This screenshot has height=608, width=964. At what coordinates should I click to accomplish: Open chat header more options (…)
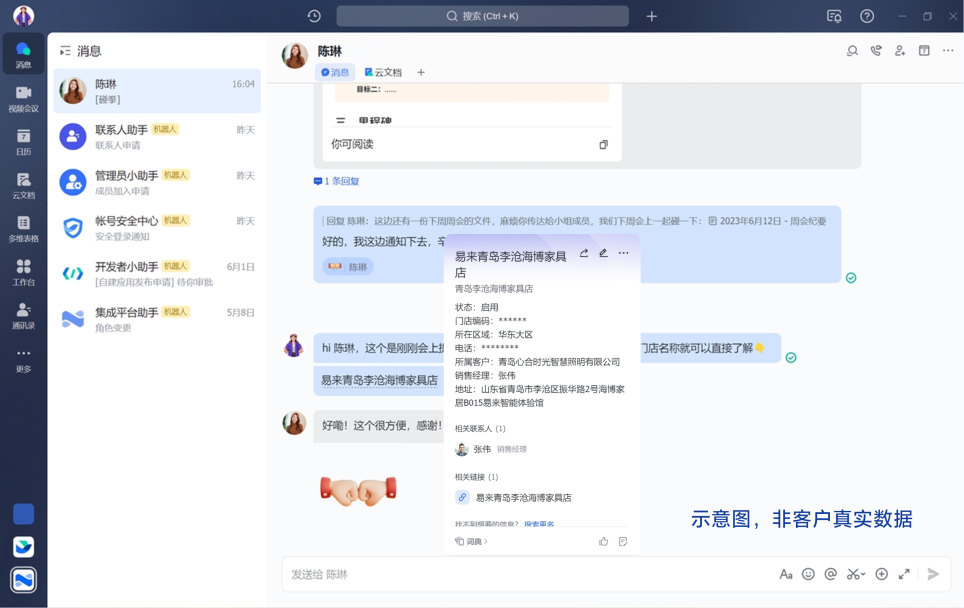pos(948,51)
